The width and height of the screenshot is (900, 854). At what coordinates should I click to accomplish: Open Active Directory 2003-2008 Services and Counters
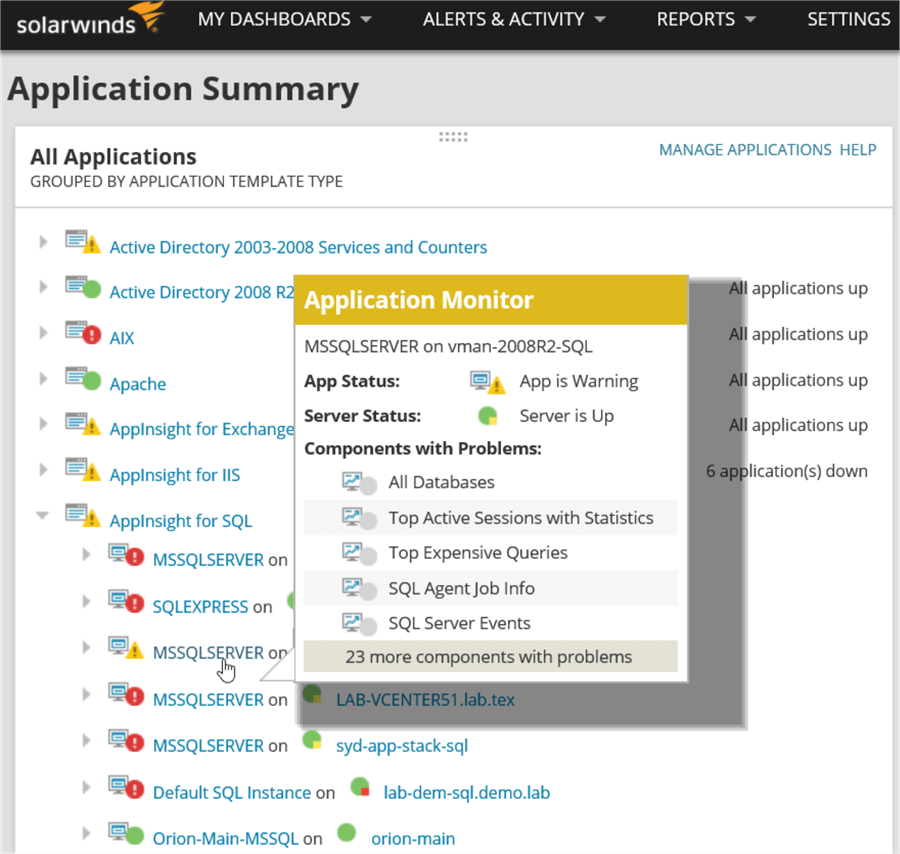(x=298, y=247)
